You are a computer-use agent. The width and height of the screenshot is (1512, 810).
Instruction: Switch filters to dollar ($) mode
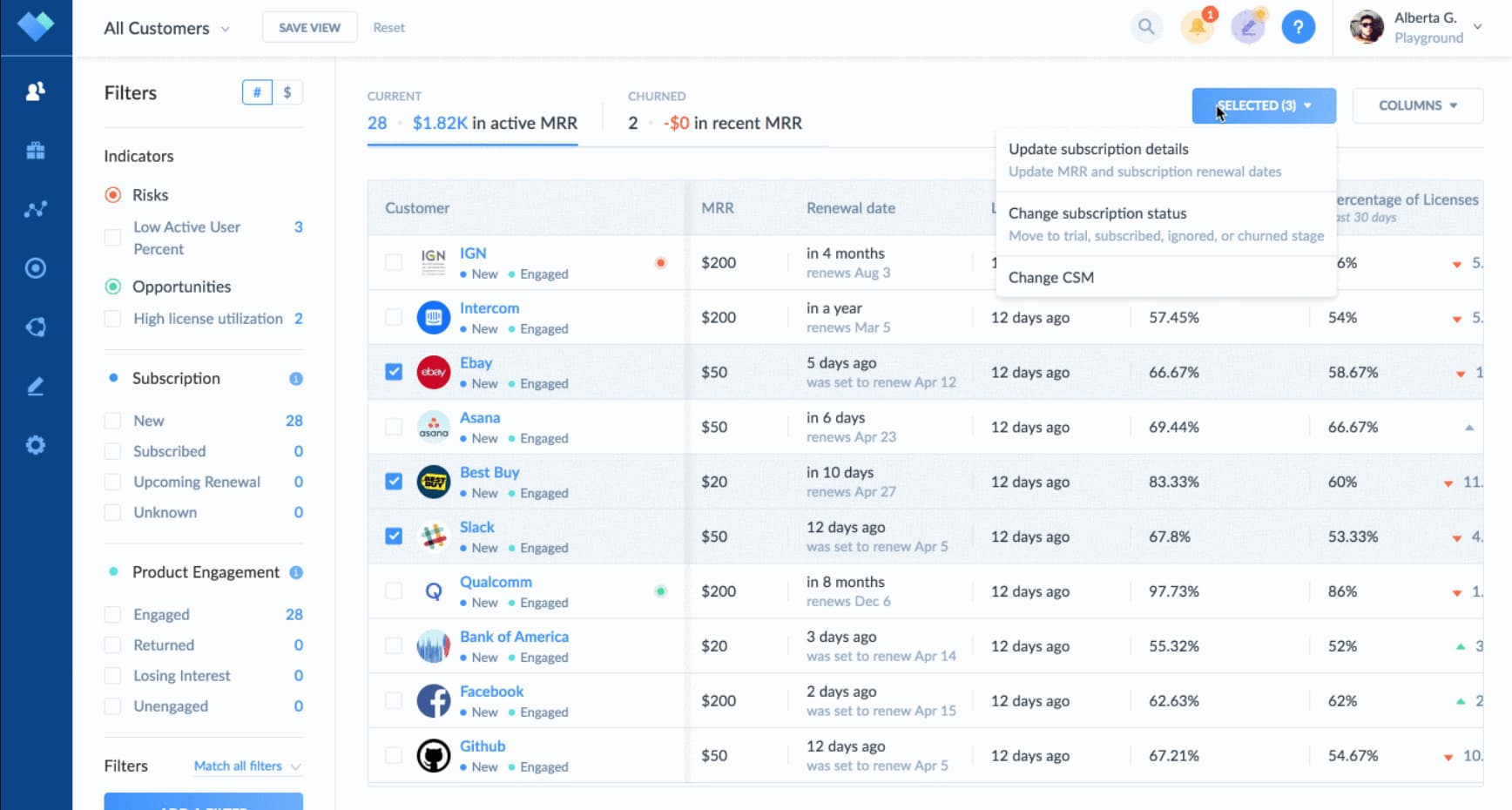coord(287,92)
